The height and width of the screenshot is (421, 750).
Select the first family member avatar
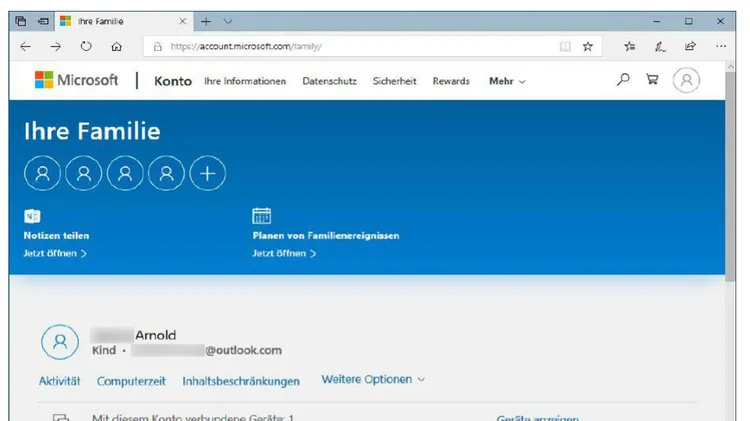[x=43, y=173]
